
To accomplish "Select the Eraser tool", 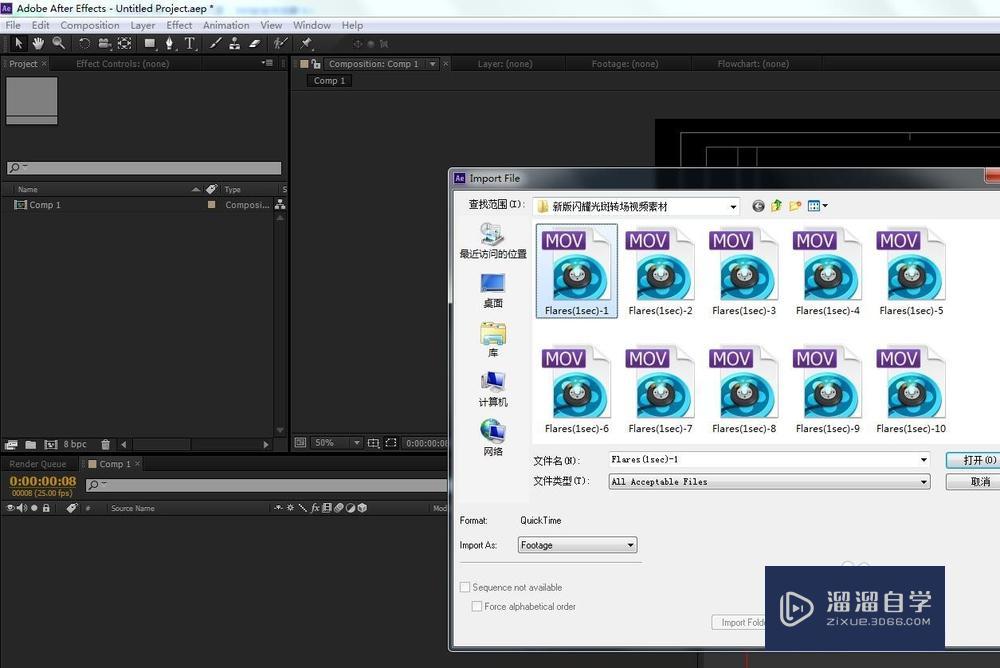I will (254, 43).
